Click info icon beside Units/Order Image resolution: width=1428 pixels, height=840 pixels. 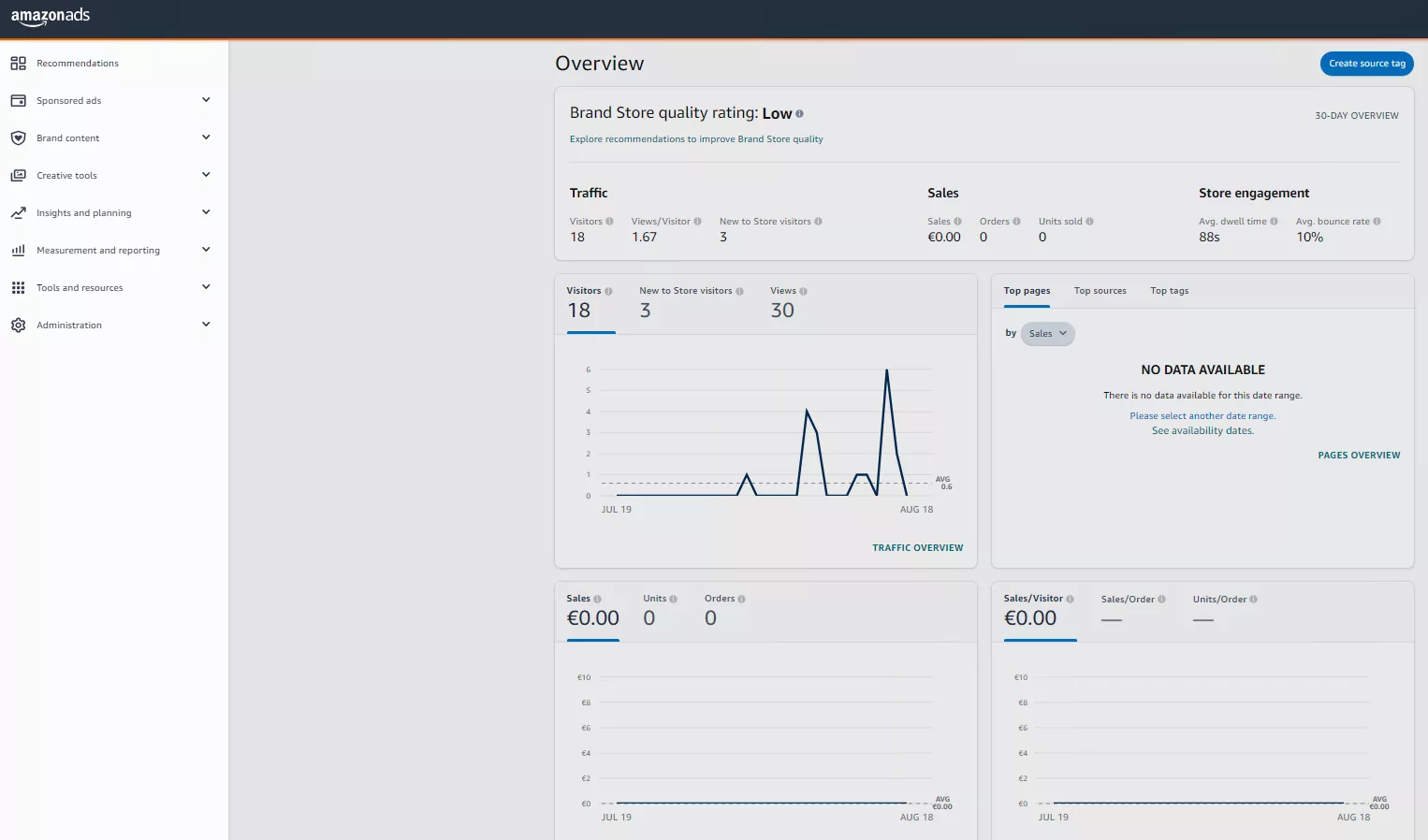tap(1253, 599)
